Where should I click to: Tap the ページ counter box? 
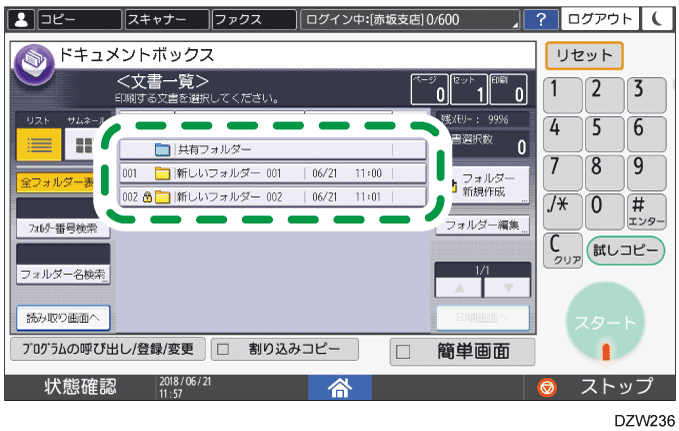click(430, 90)
